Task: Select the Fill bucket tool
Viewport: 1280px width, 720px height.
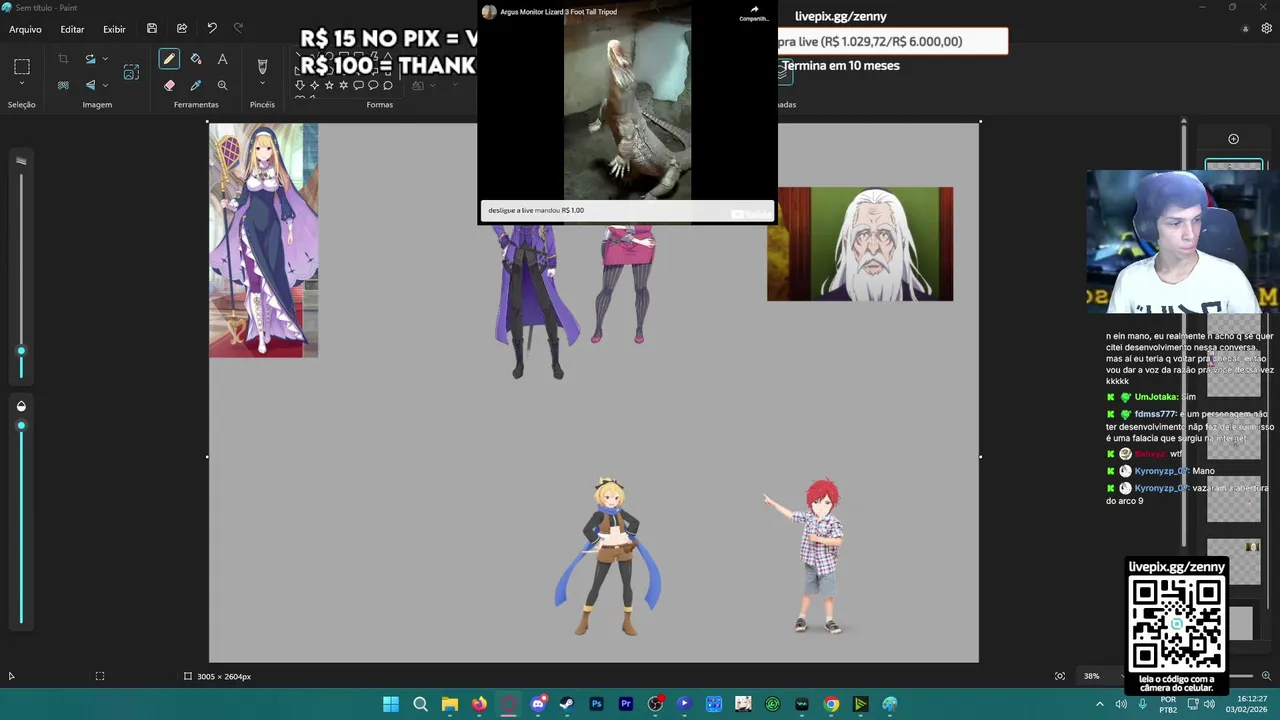Action: pyautogui.click(x=196, y=60)
